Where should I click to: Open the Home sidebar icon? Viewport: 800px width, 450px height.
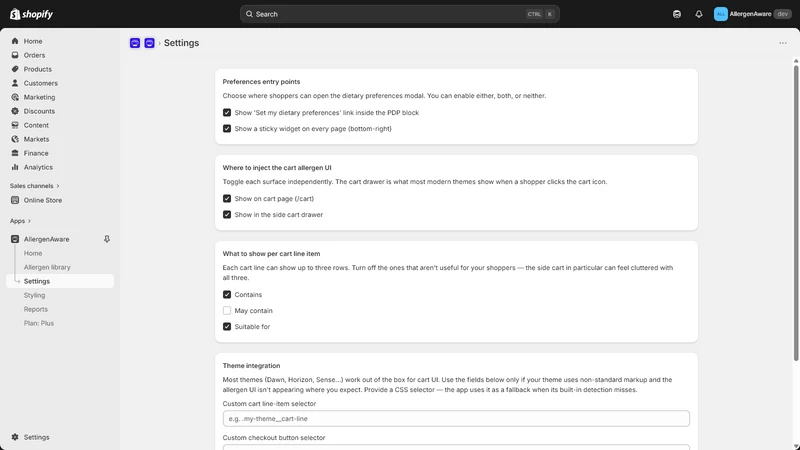pyautogui.click(x=15, y=41)
